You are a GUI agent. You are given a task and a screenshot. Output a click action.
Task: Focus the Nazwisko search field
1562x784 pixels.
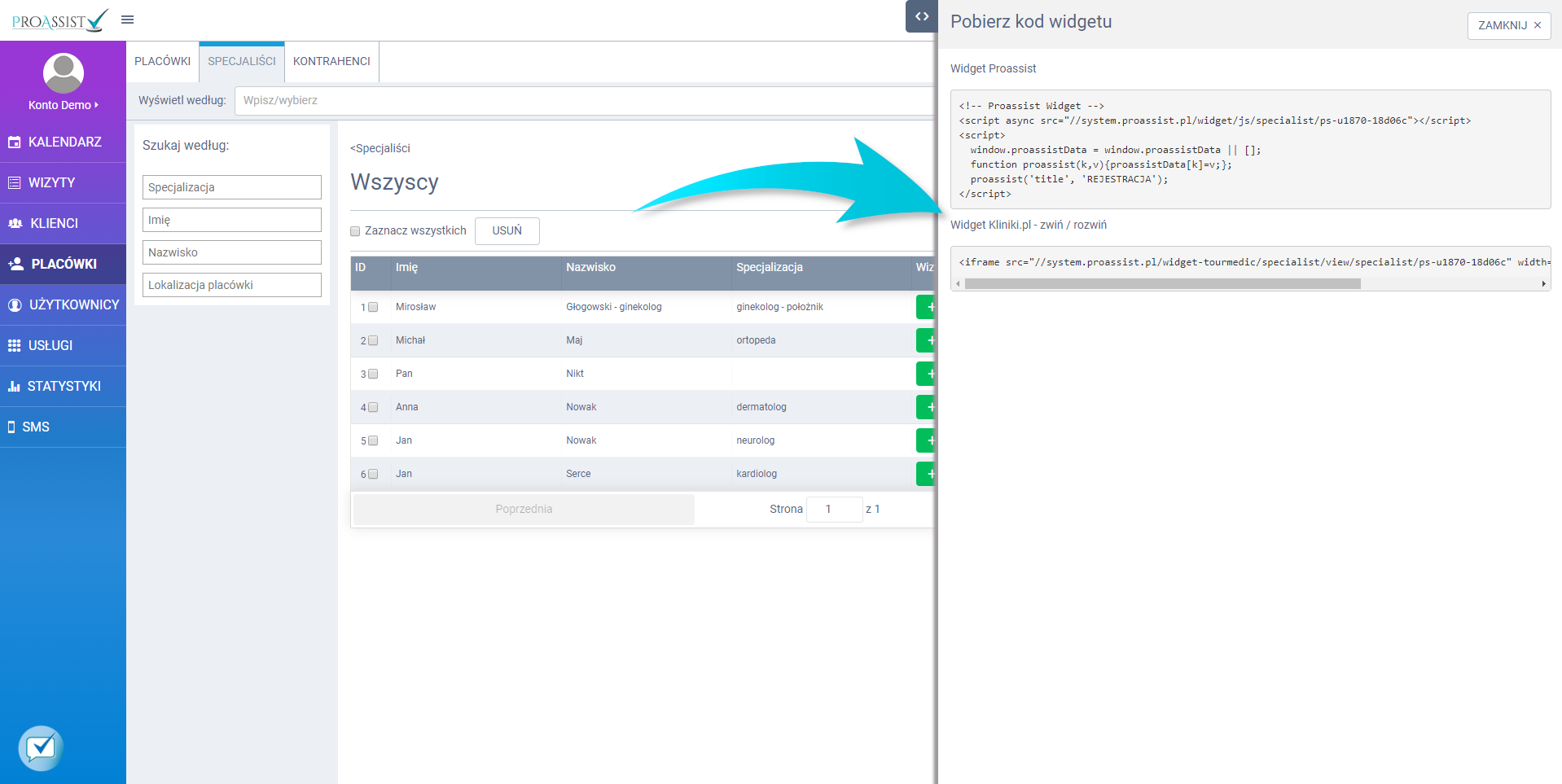232,252
